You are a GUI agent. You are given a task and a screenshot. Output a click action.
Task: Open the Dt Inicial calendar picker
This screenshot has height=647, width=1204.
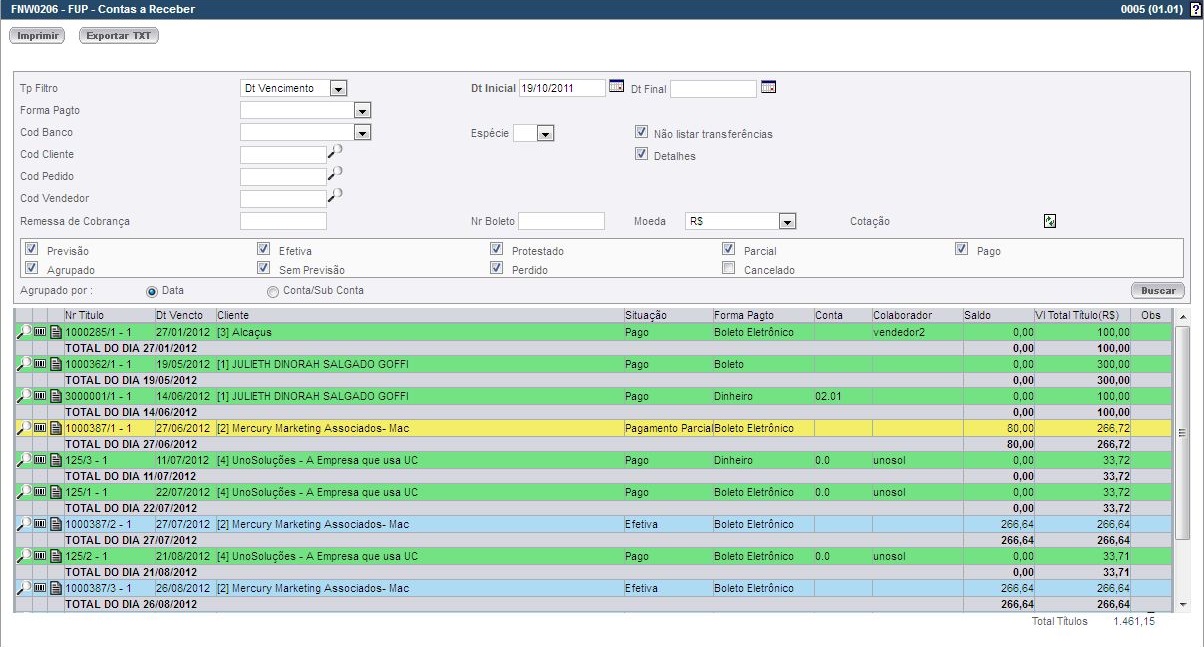tap(616, 87)
